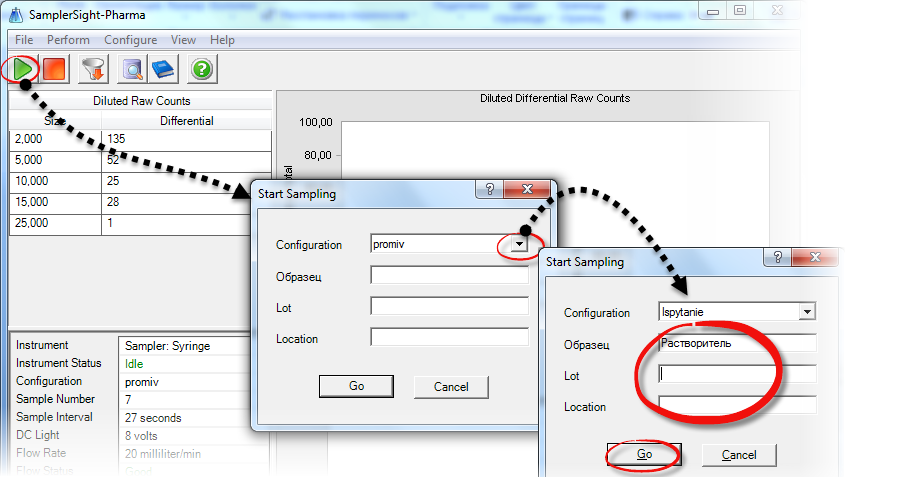The width and height of the screenshot is (913, 477).
Task: Start sampling with the green play icon
Action: click(x=23, y=69)
